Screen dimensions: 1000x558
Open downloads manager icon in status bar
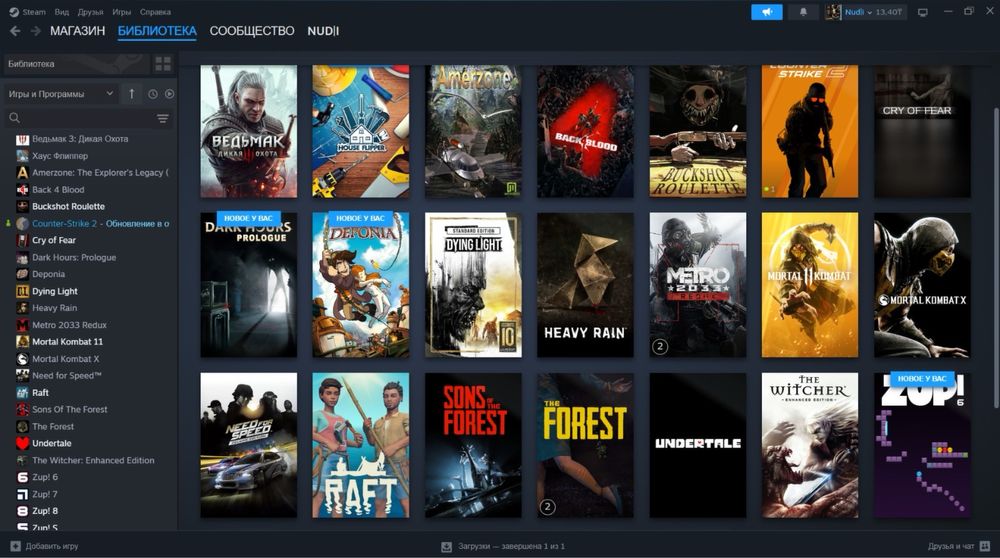[446, 547]
